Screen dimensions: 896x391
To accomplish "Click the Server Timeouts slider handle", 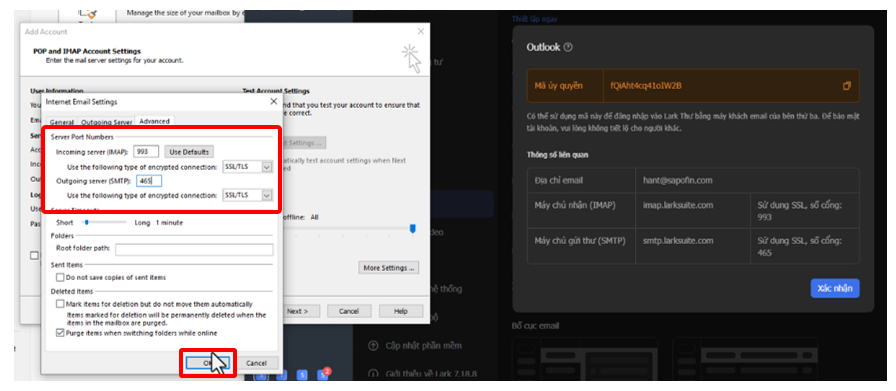I will [x=86, y=222].
